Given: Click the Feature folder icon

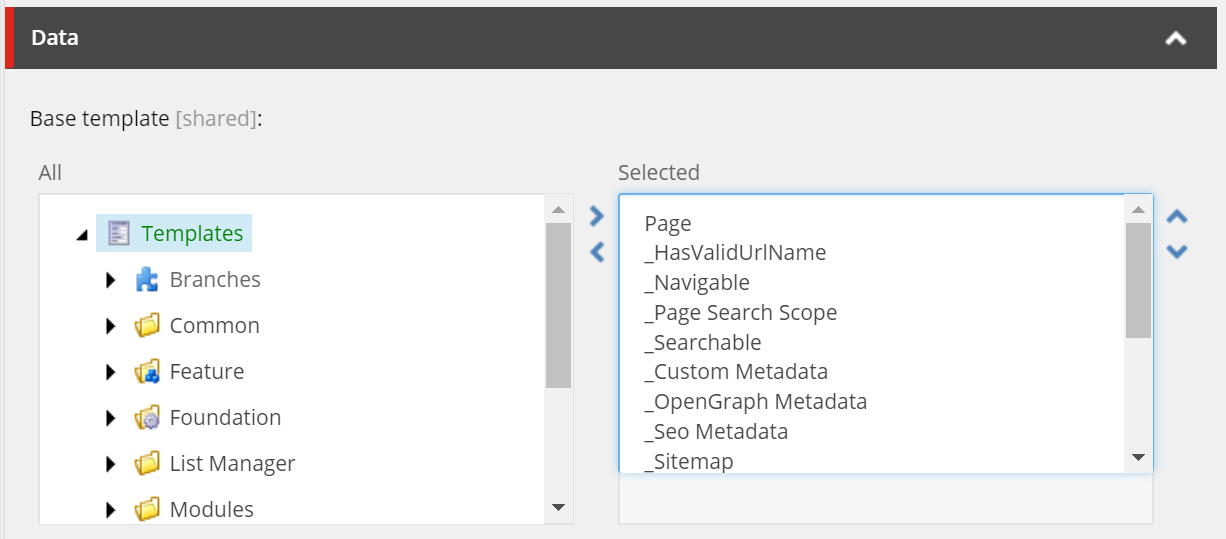Looking at the screenshot, I should pos(147,372).
